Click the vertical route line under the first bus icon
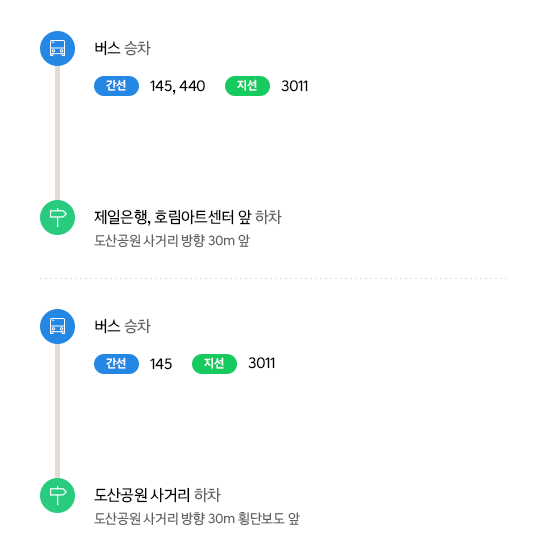The height and width of the screenshot is (556, 548). 57,133
